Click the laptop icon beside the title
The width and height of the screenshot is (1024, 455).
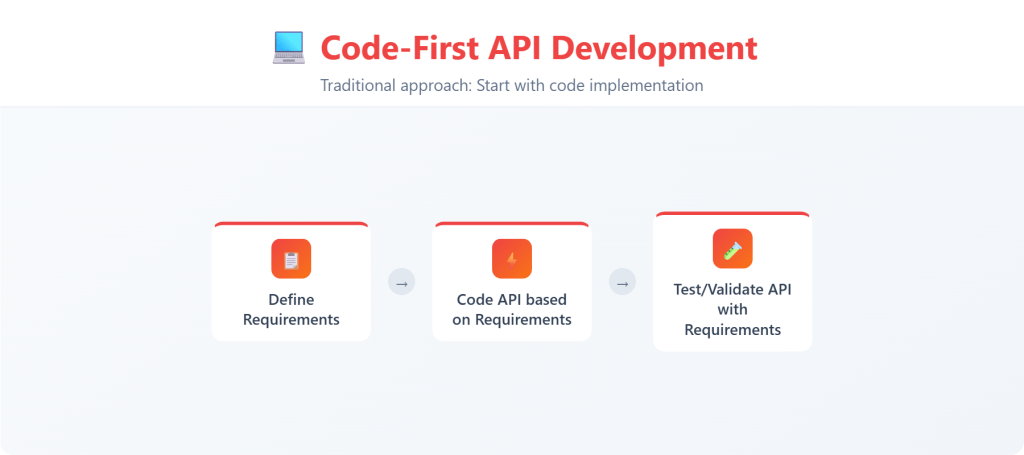288,48
